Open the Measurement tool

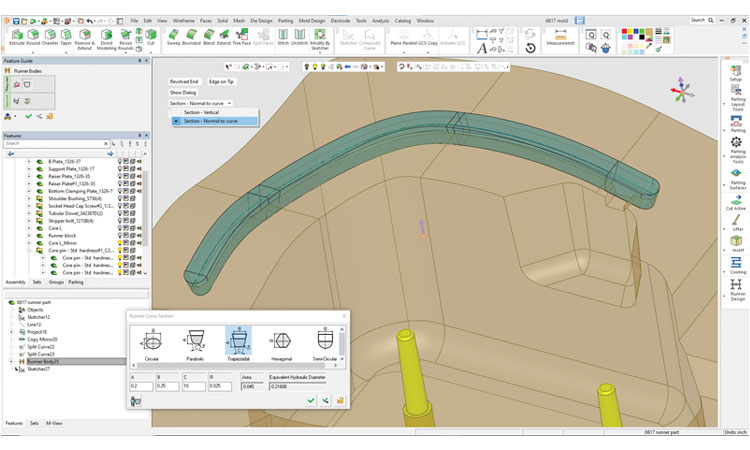pos(560,37)
